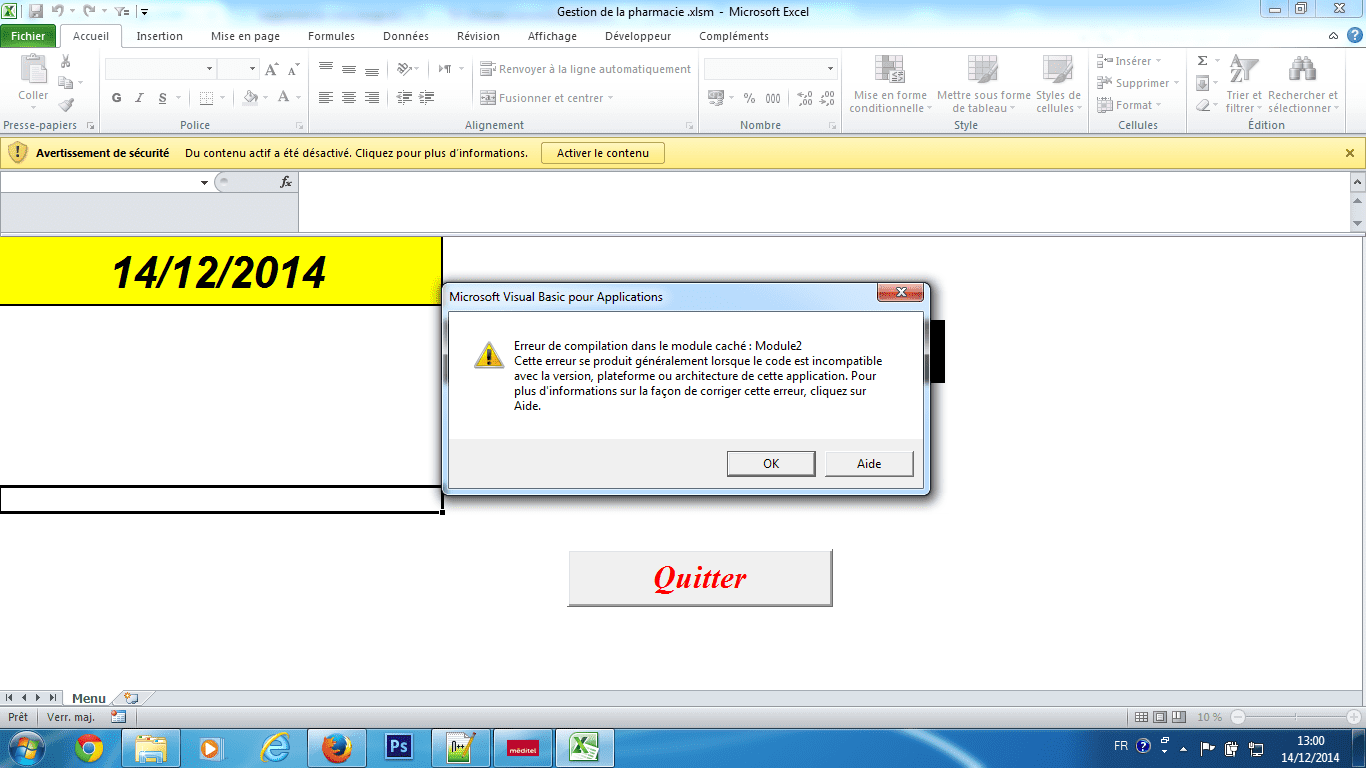Open Trier et filtrer dropdown
This screenshot has height=768, width=1366.
[1244, 84]
